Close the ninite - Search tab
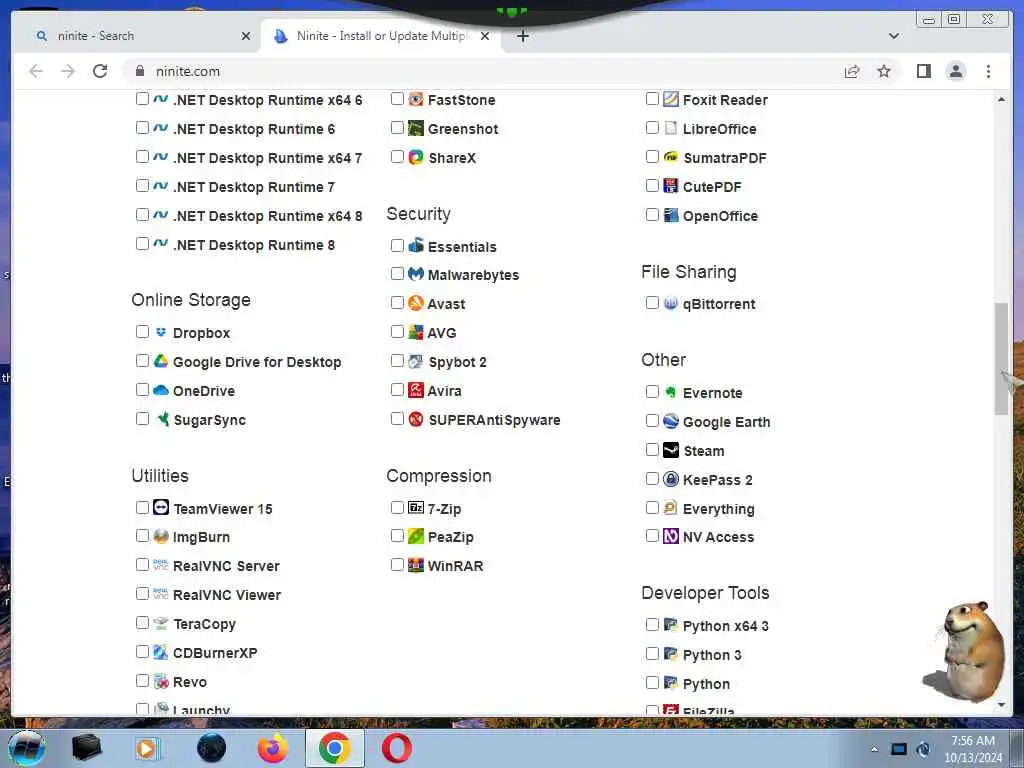 click(x=246, y=36)
